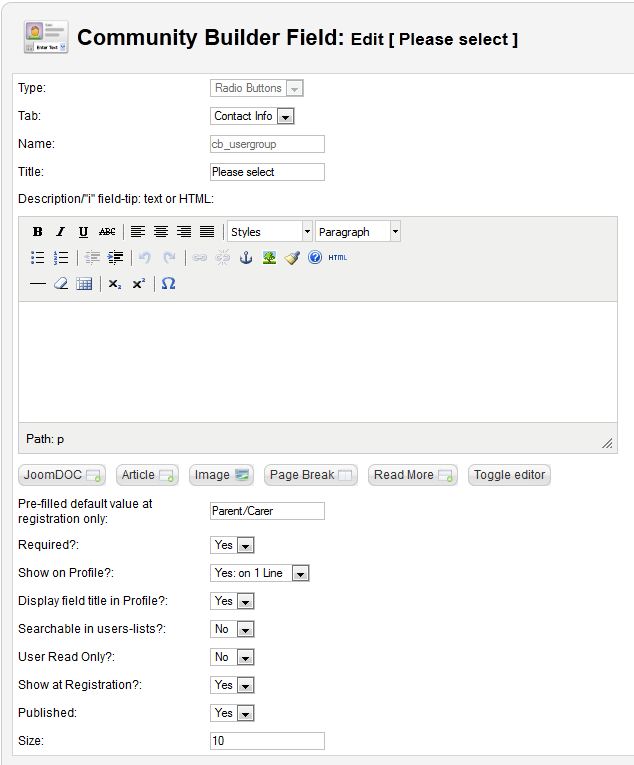Insert image using tree icon
This screenshot has width=634, height=765.
point(269,258)
